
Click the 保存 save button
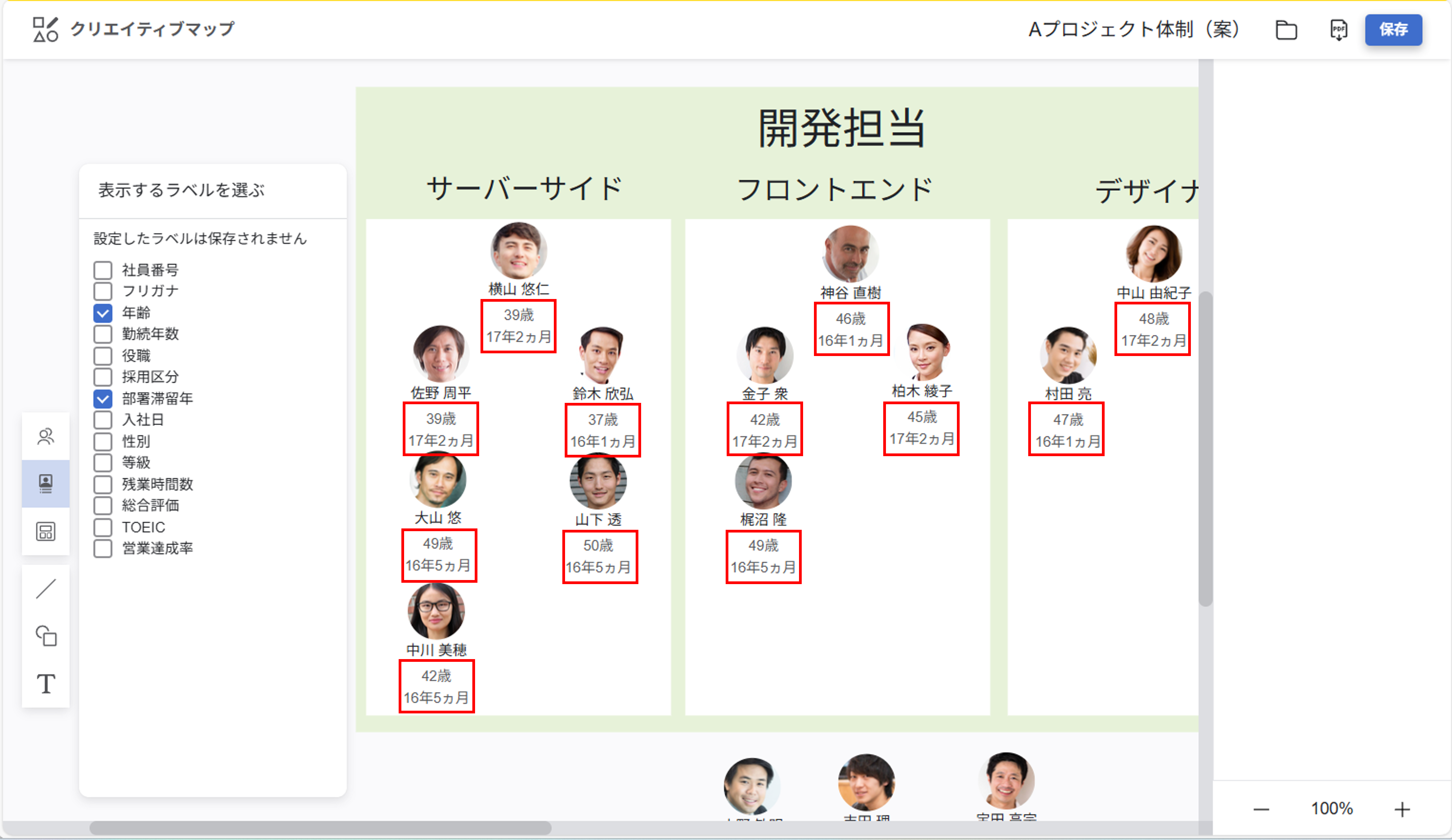click(1393, 30)
